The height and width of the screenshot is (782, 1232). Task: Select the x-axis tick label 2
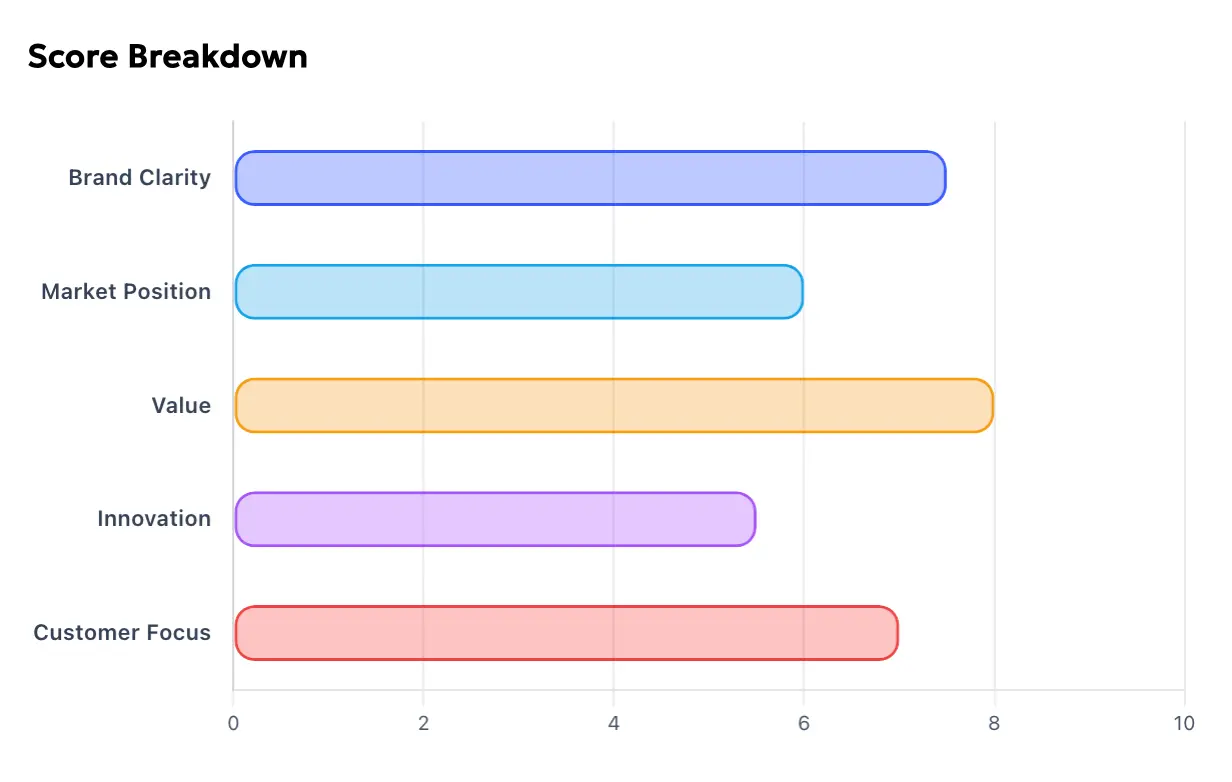(423, 723)
